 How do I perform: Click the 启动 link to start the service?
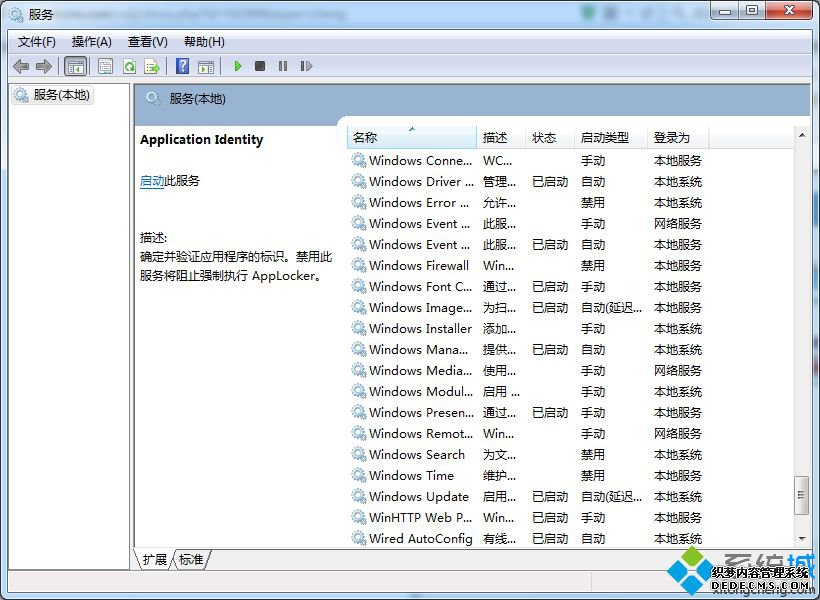click(x=152, y=181)
